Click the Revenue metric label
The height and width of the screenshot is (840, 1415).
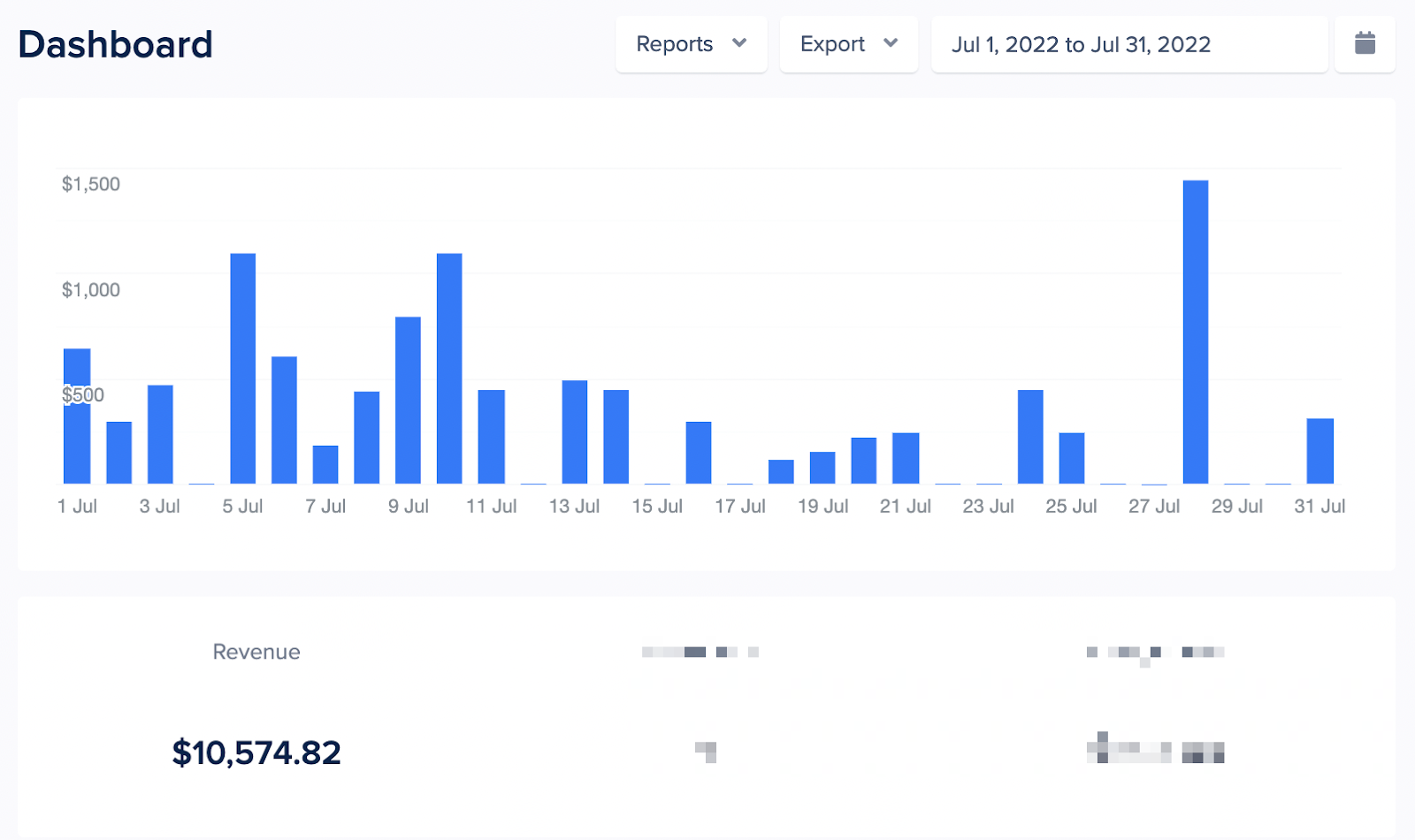coord(256,652)
